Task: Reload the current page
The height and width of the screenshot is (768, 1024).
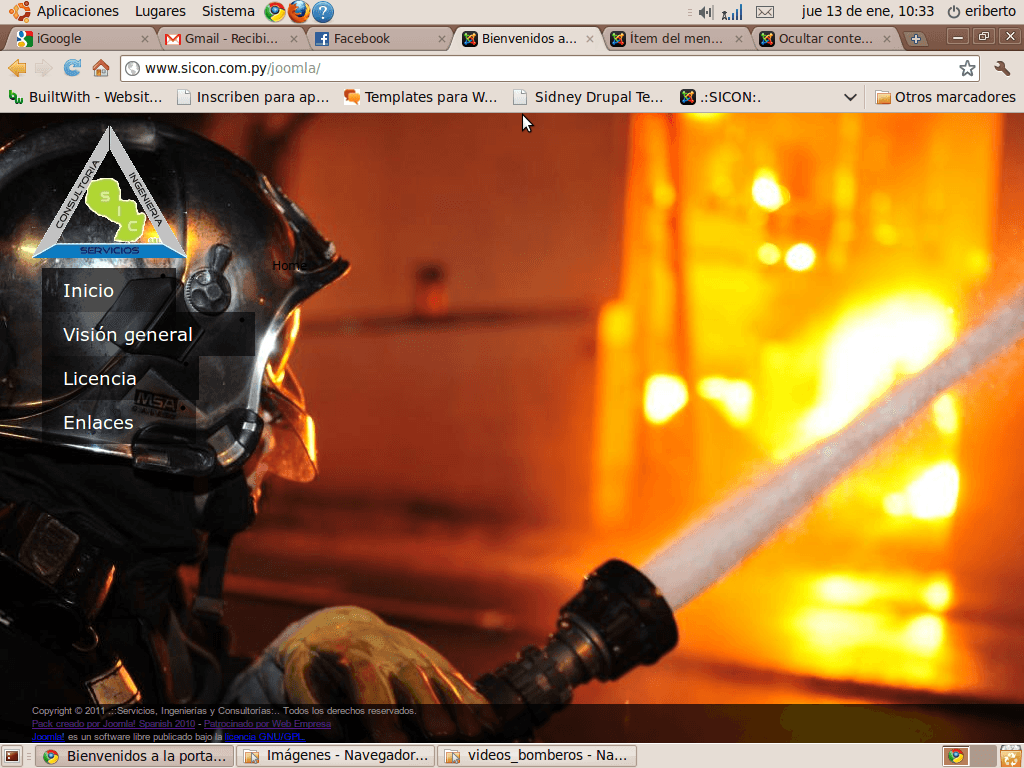Action: coord(72,67)
